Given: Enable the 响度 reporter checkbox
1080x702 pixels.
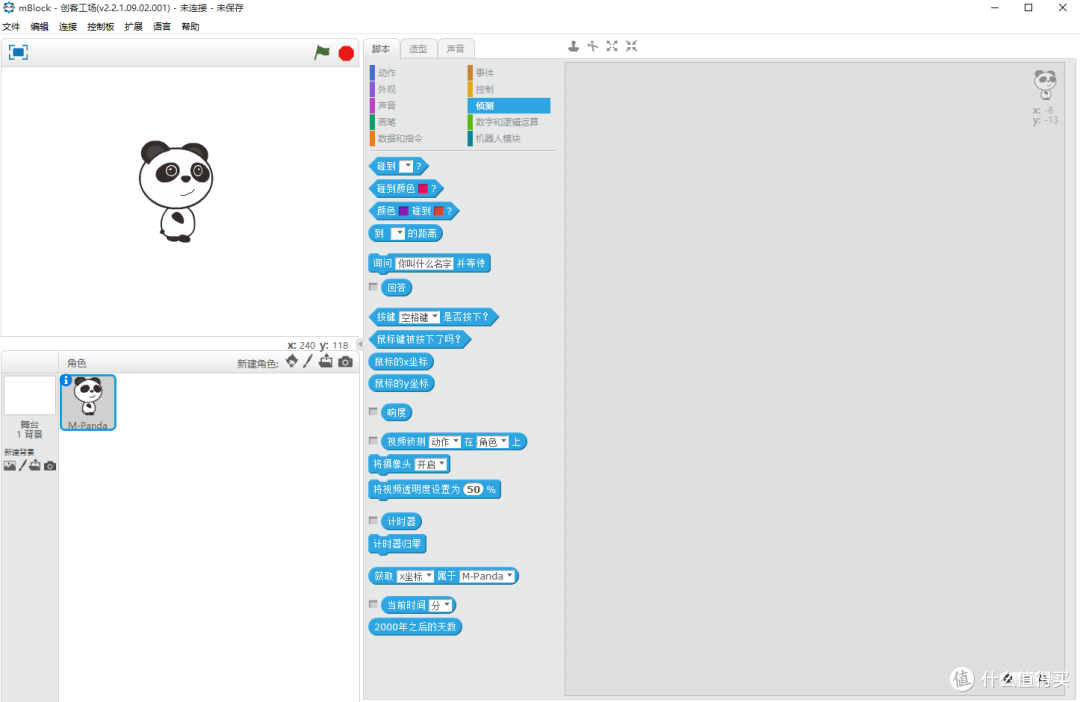Looking at the screenshot, I should click(x=373, y=411).
